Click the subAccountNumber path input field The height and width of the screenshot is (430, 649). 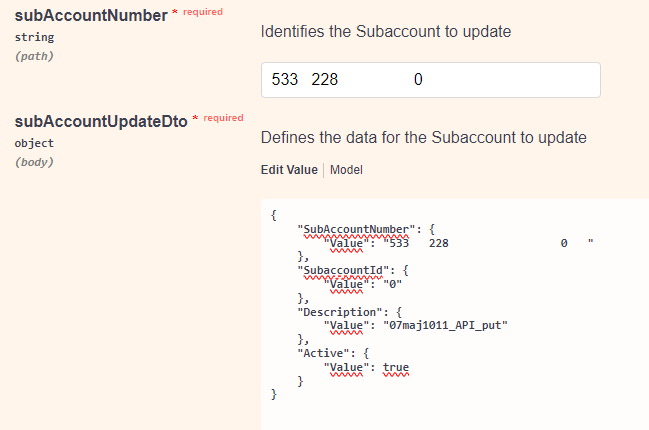[430, 80]
